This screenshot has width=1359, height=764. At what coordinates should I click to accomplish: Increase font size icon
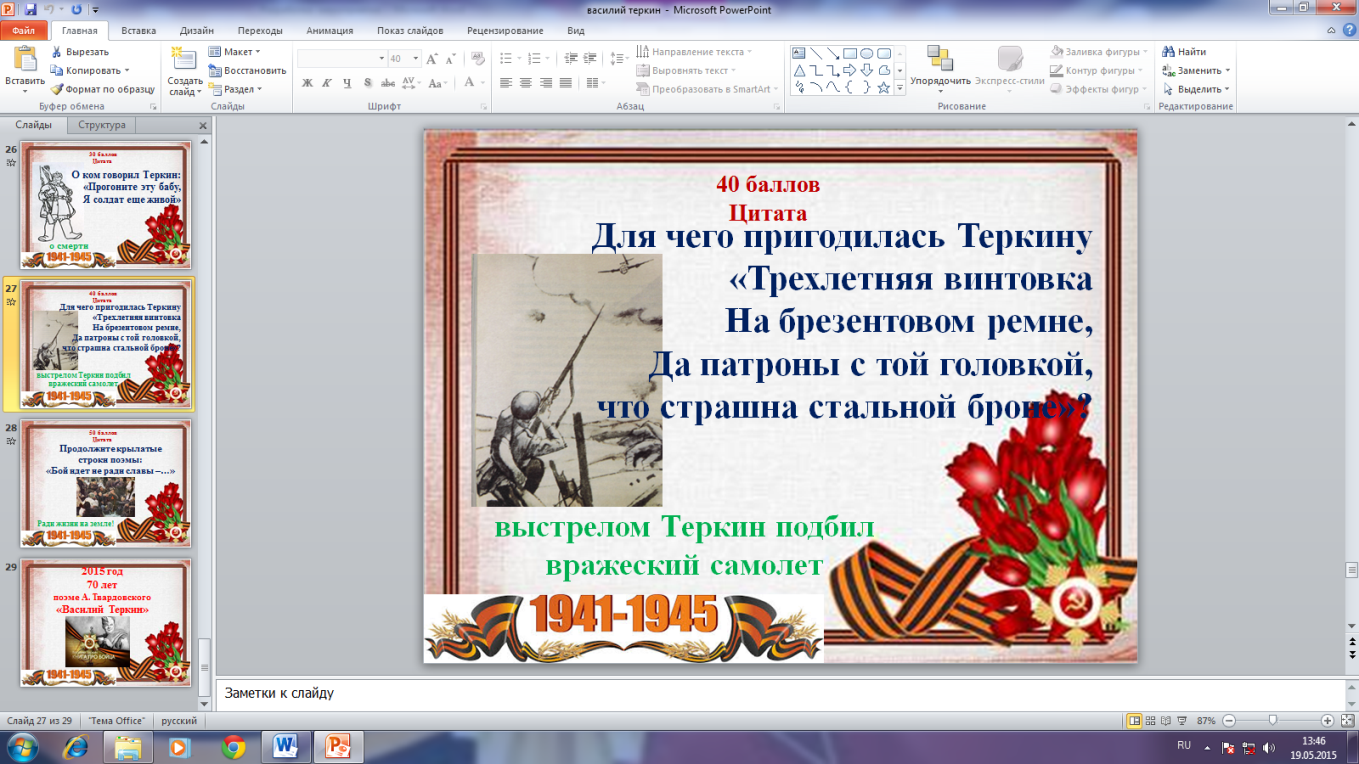(433, 58)
